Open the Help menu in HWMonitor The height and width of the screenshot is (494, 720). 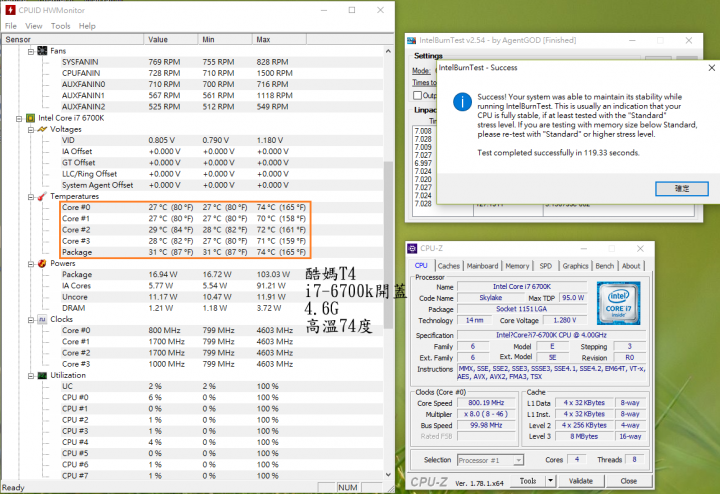coord(87,26)
